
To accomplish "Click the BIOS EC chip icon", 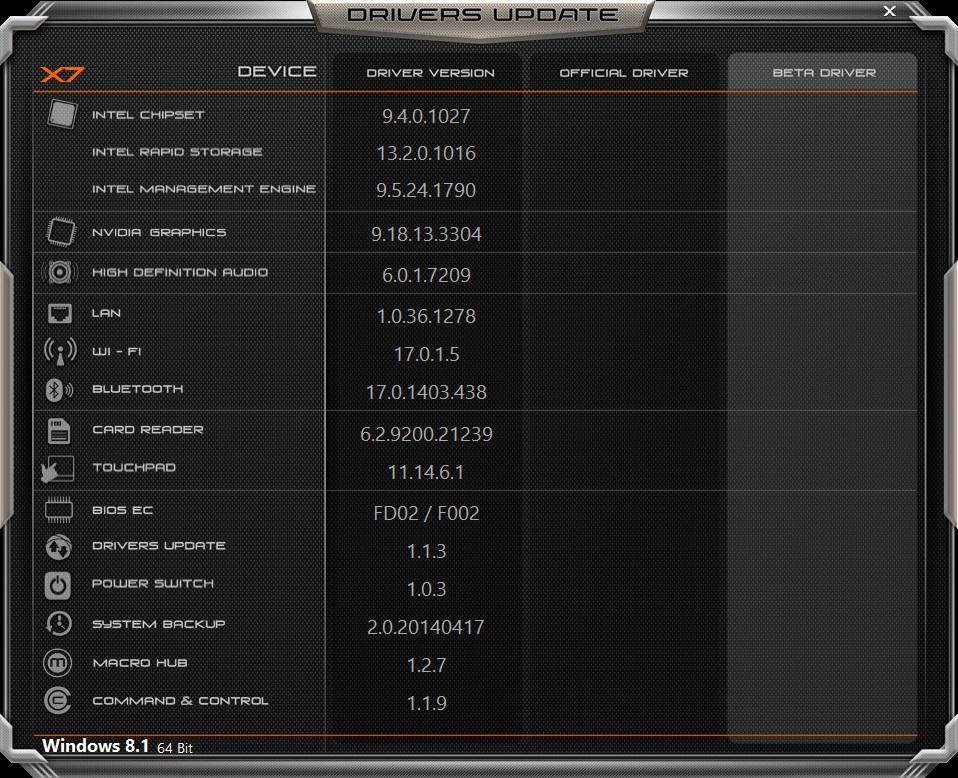I will (59, 510).
